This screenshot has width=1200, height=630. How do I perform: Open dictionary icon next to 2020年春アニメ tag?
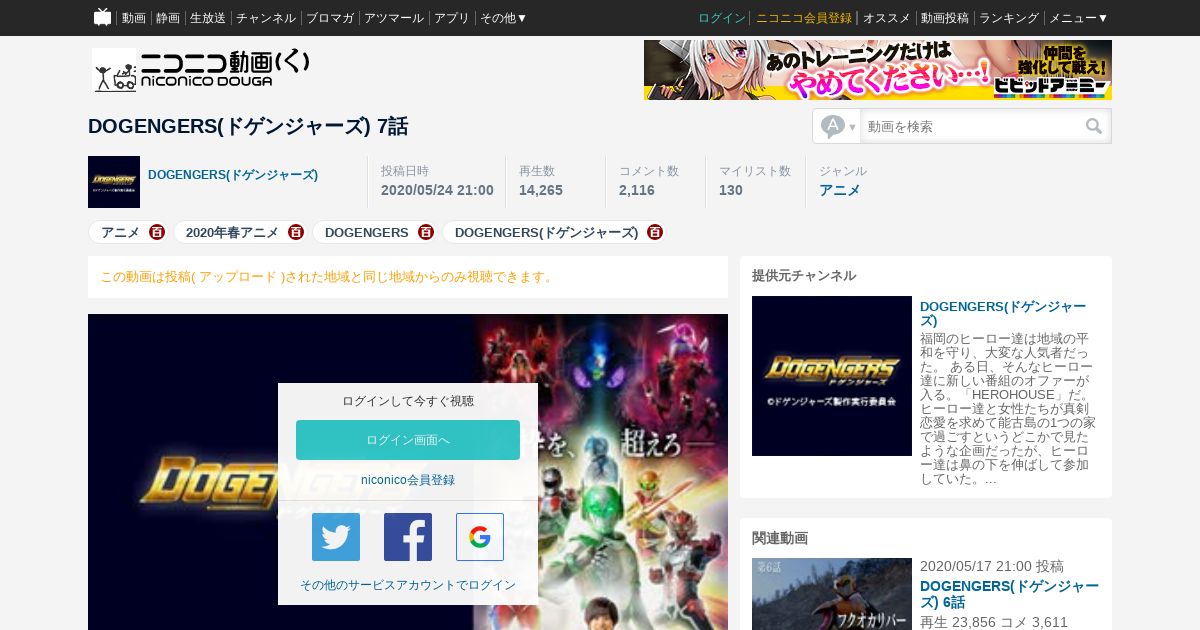[296, 232]
